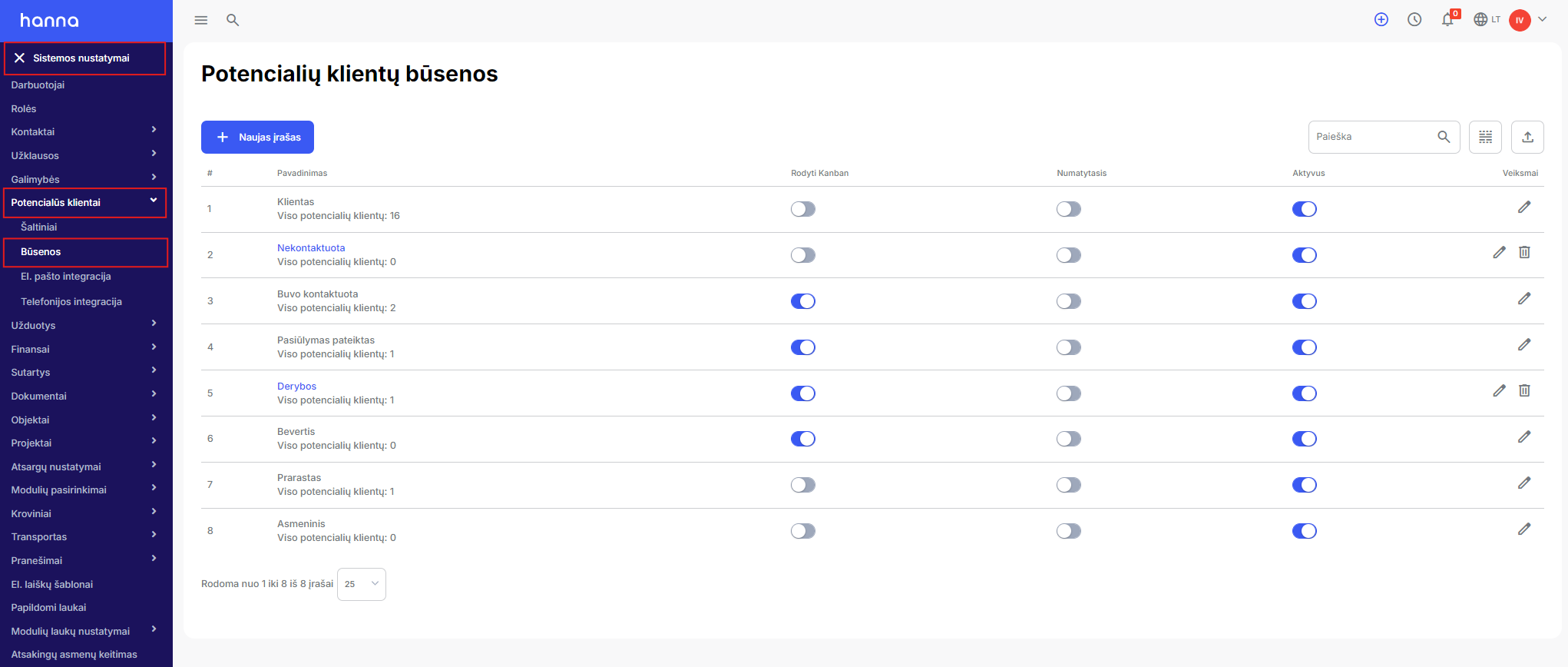
Task: Toggle Numatytasis for Bevertis
Action: pyautogui.click(x=1069, y=439)
